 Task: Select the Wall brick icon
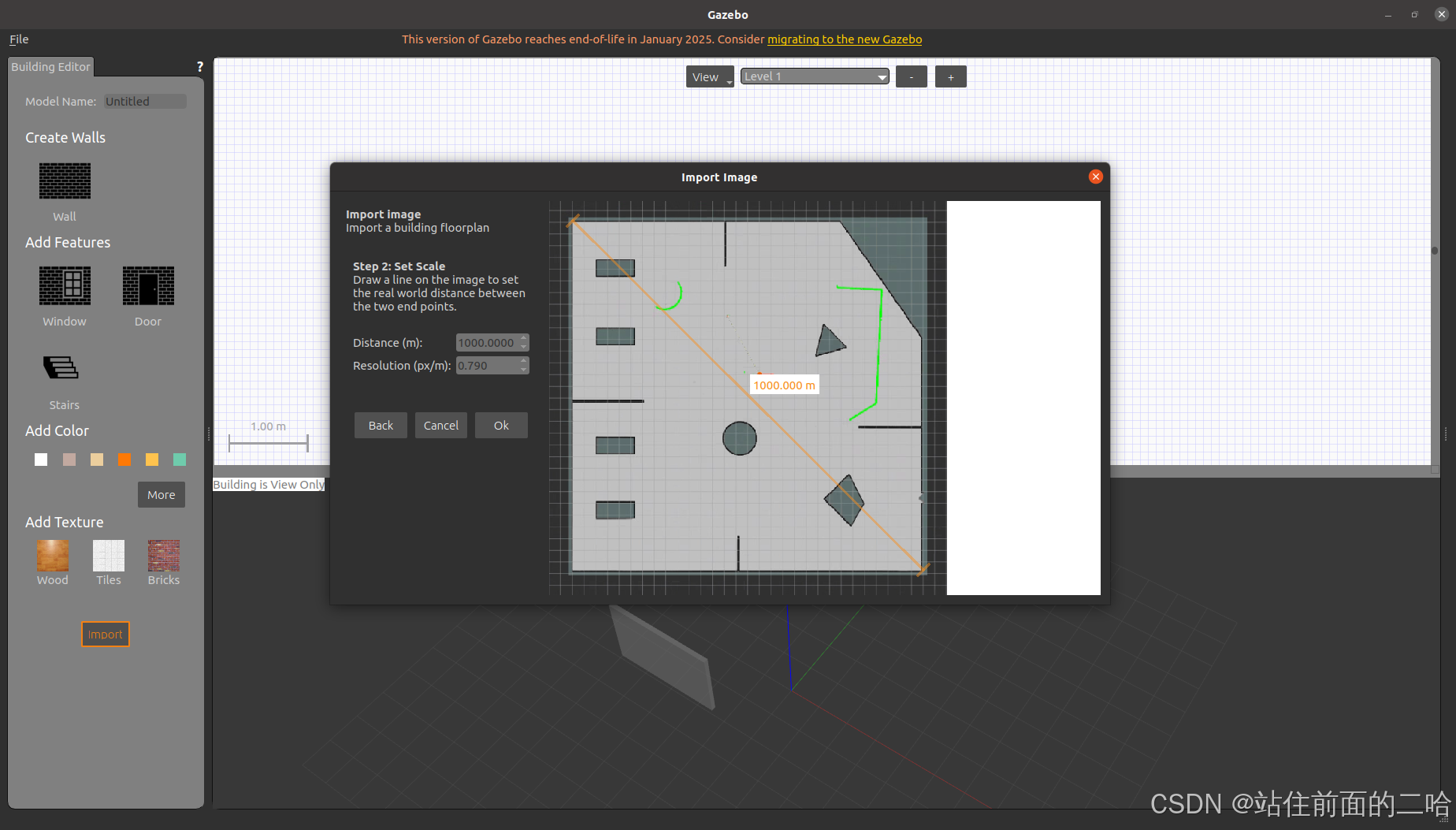(65, 181)
